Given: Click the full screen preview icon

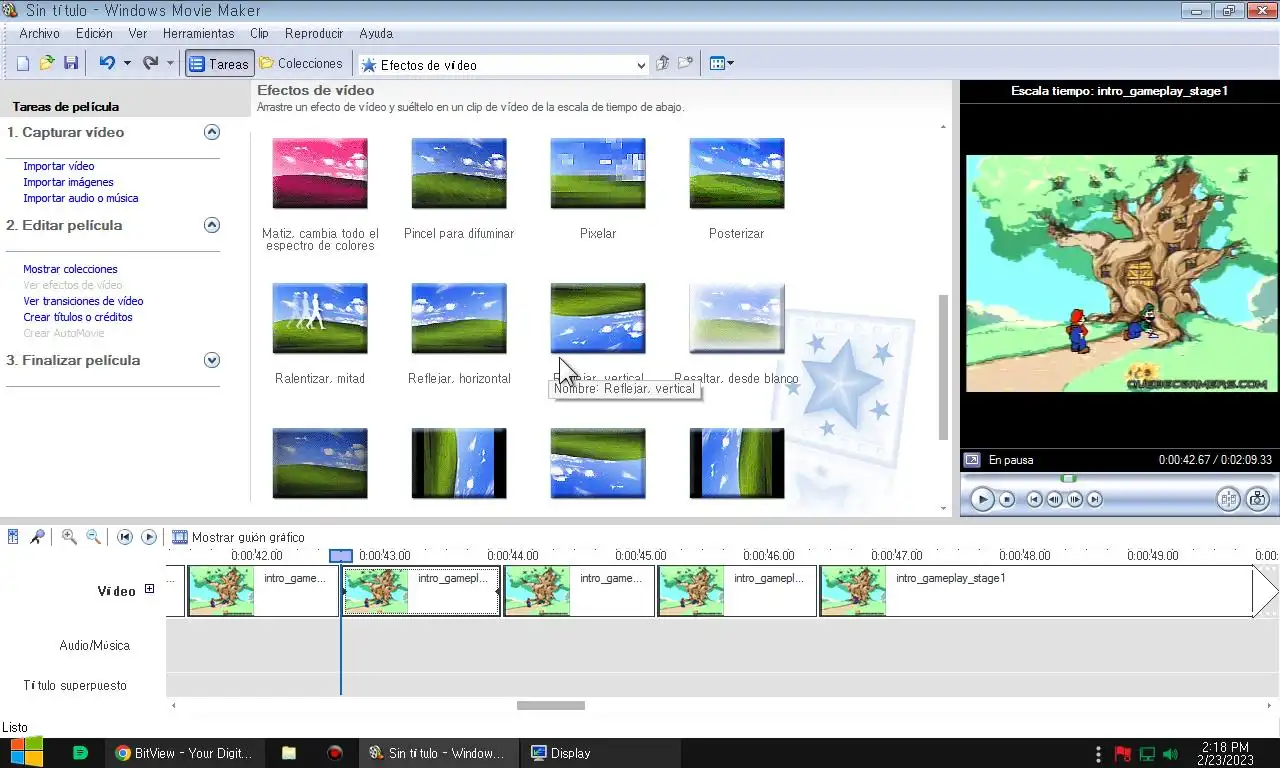Looking at the screenshot, I should (x=972, y=460).
